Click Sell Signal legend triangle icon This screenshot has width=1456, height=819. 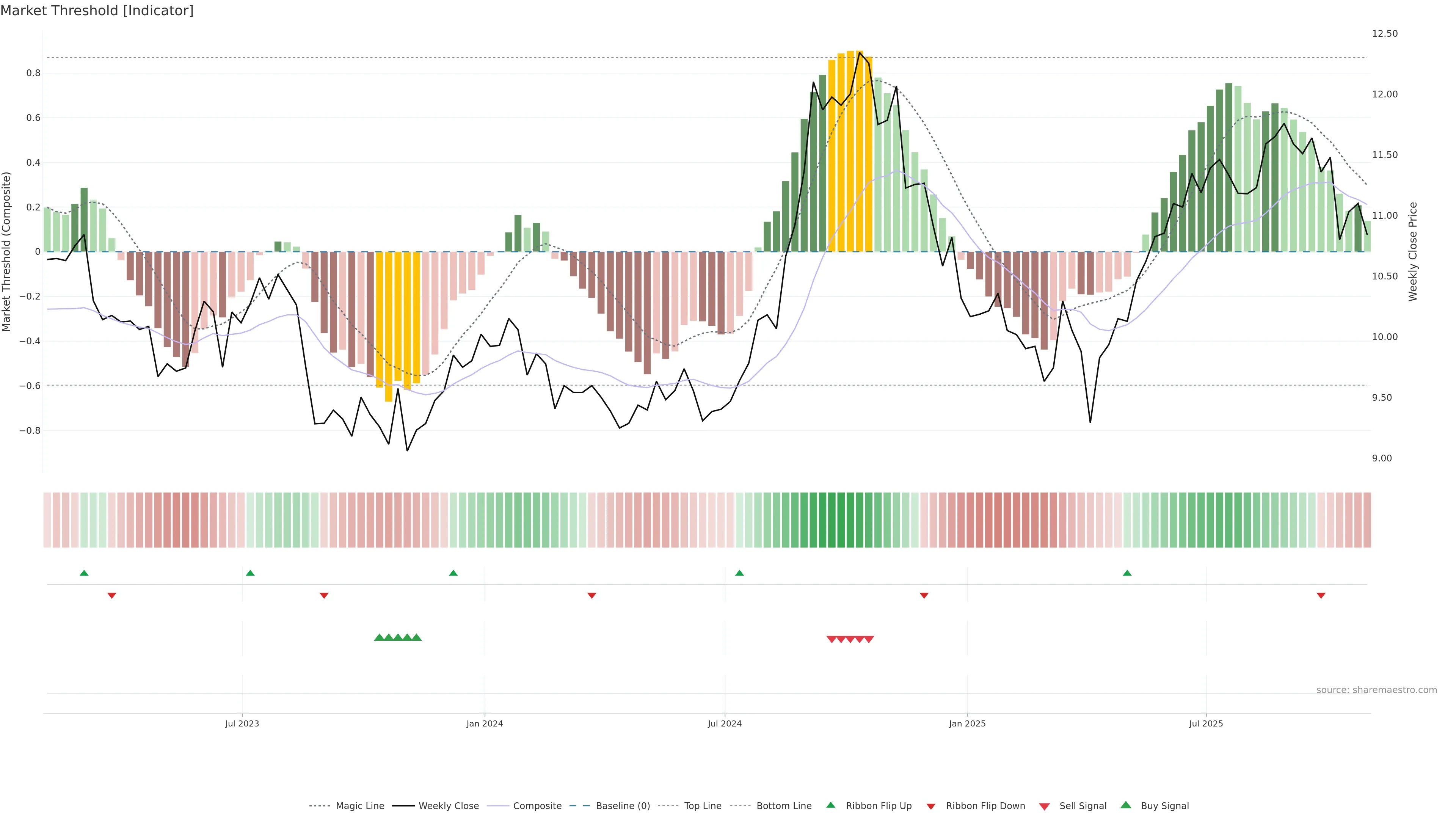point(1045,806)
